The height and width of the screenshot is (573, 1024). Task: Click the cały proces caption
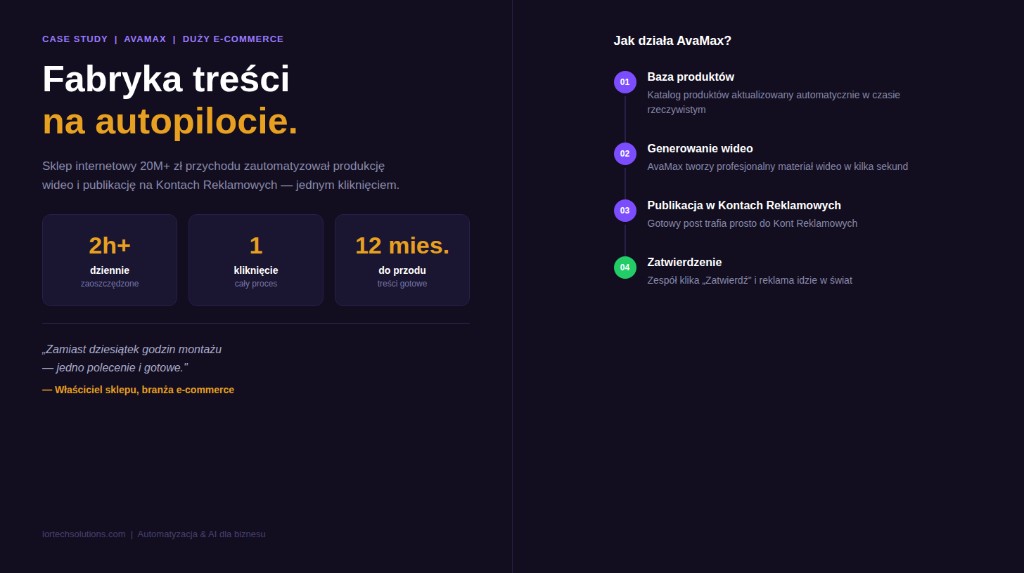click(256, 284)
